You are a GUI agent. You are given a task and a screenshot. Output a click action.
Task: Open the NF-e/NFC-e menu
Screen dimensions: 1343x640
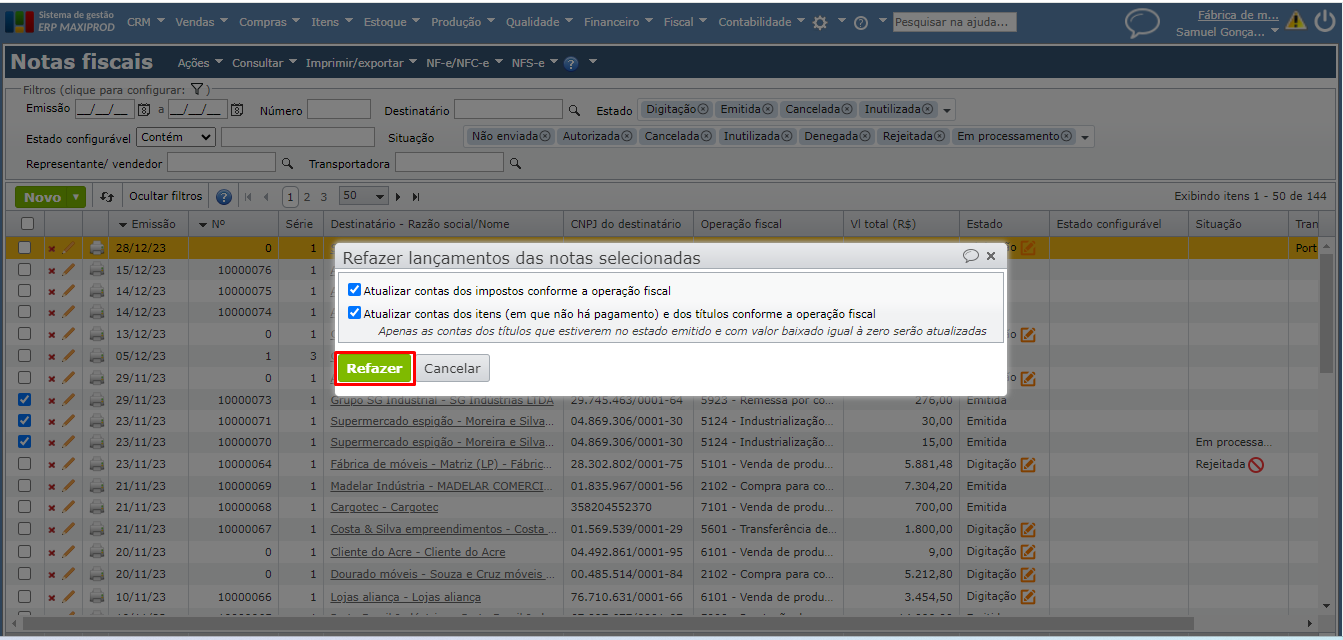coord(463,63)
